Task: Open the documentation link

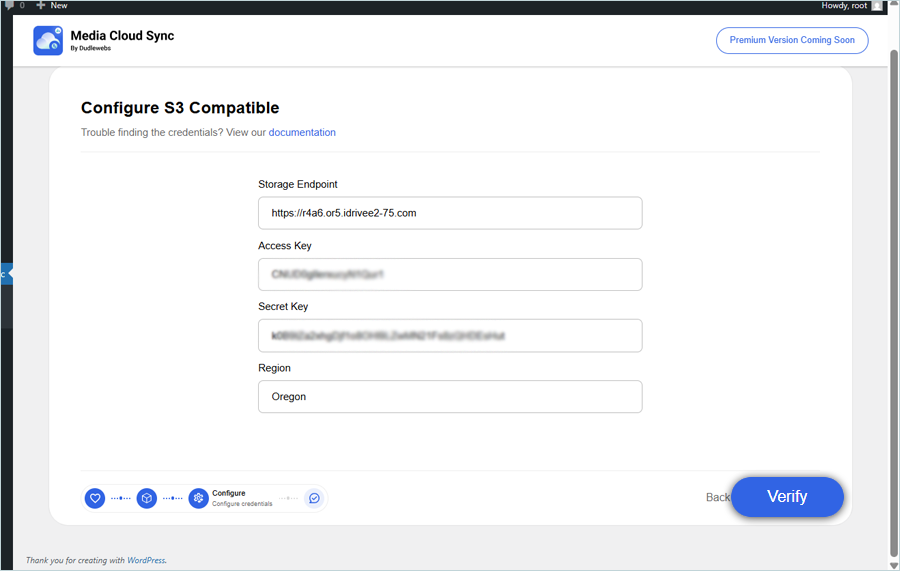Action: tap(302, 132)
